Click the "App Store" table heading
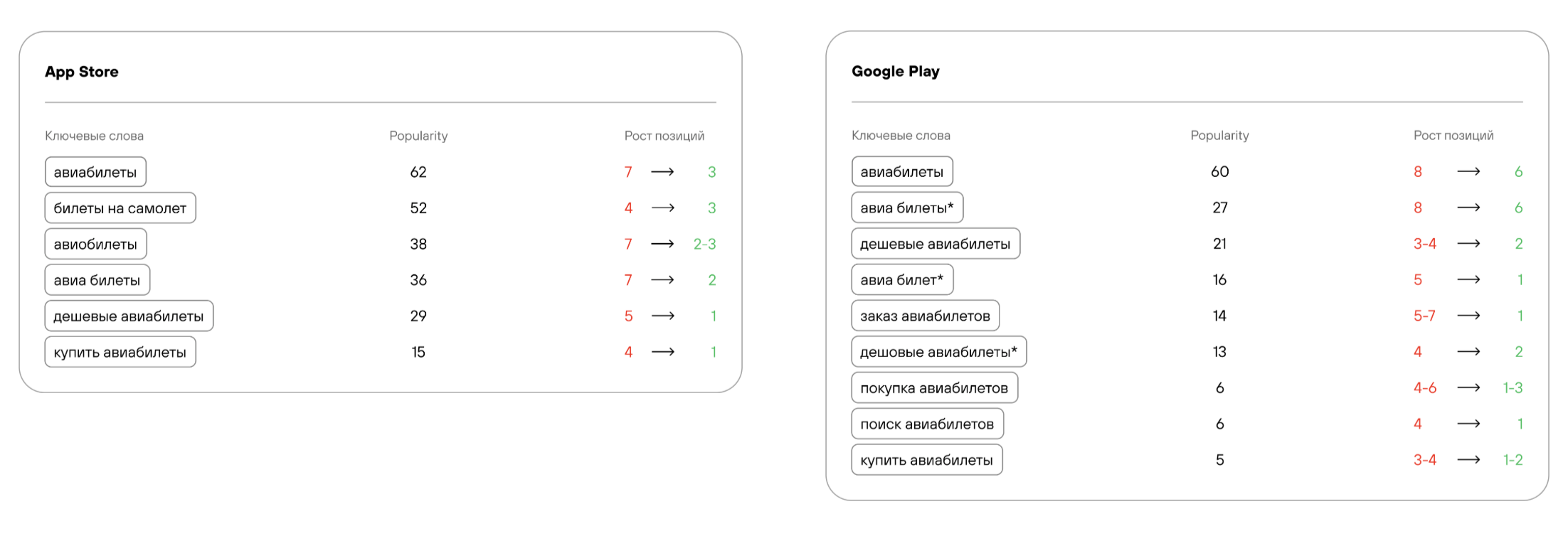 coord(82,72)
